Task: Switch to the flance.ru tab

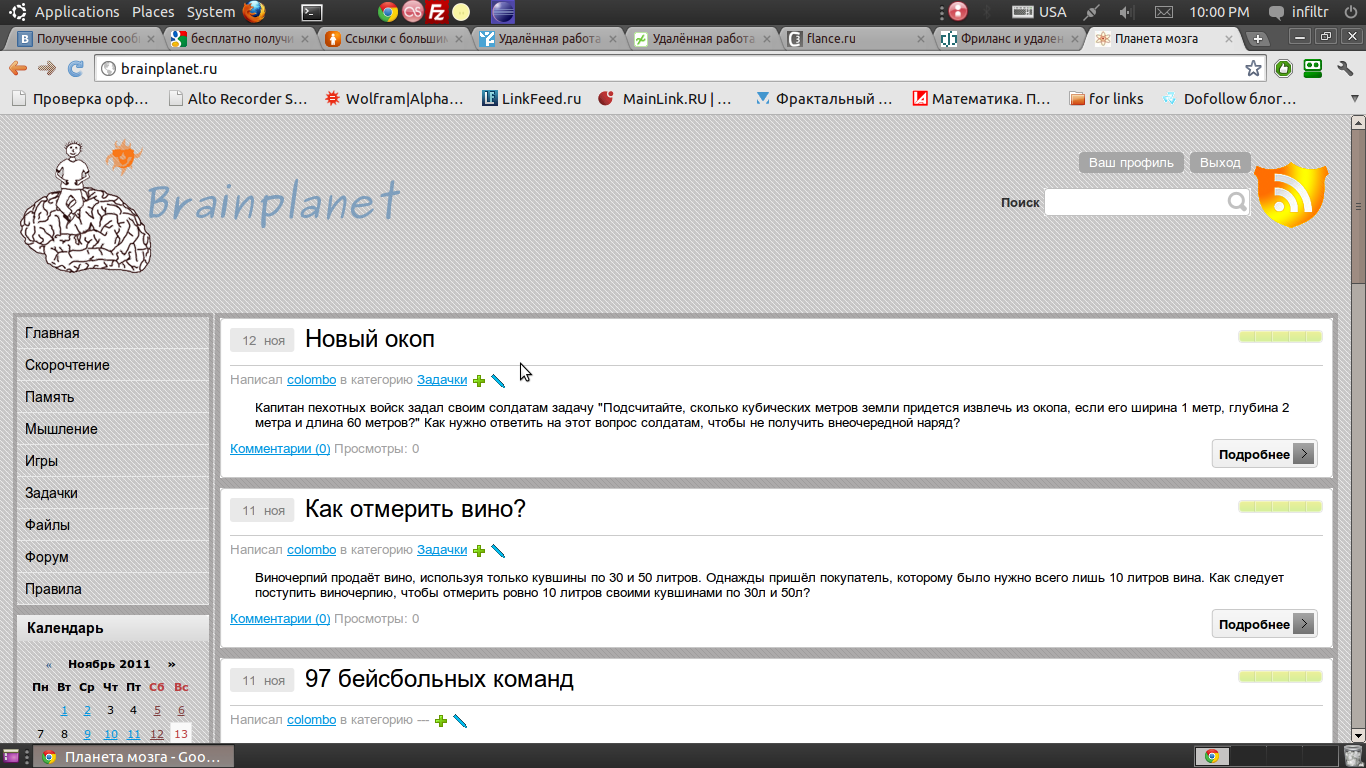Action: tap(857, 39)
